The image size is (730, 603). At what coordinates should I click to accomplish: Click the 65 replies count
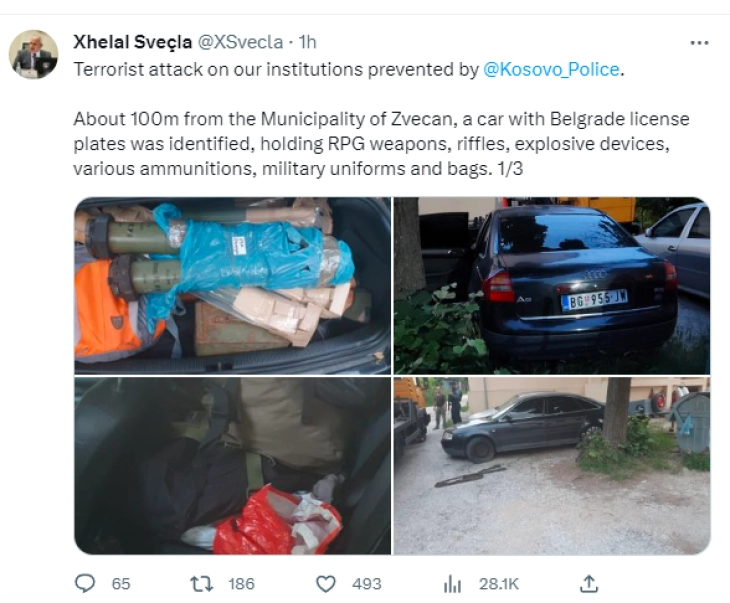[121, 584]
